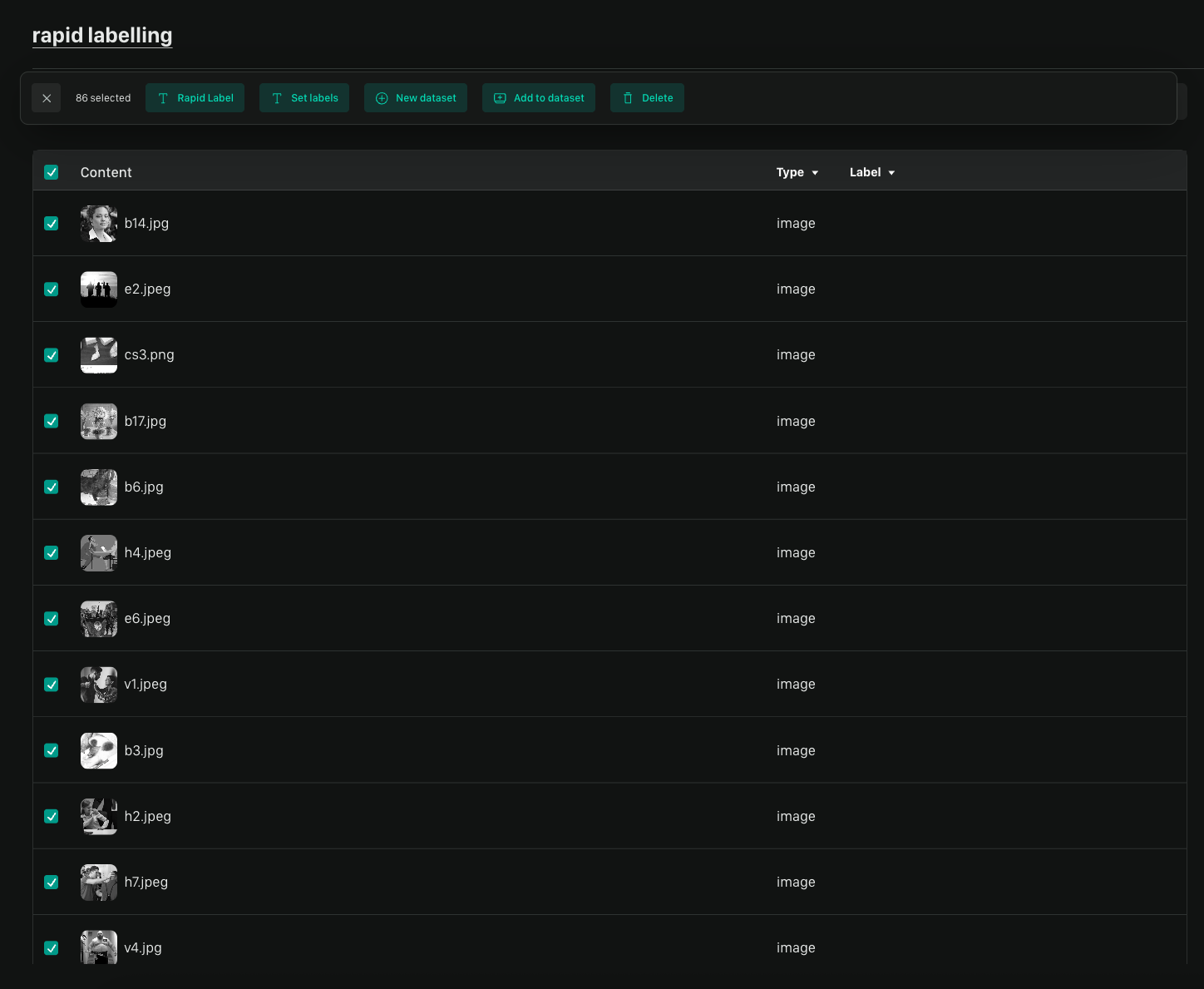Uncheck the h4.jpeg row checkbox
Screen dimensions: 1204x989
click(x=52, y=553)
